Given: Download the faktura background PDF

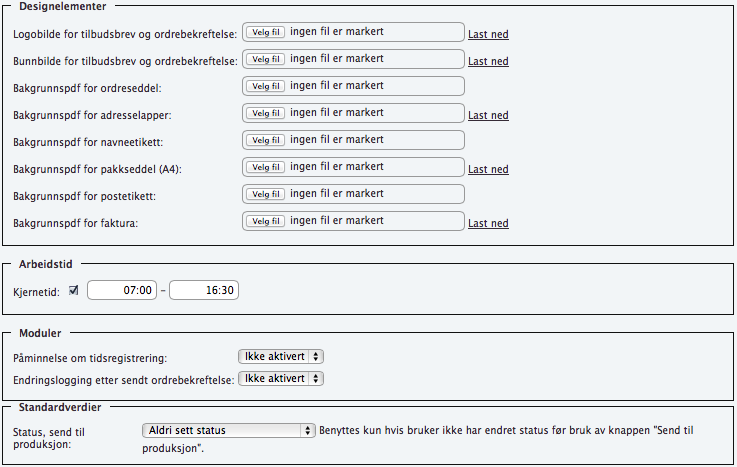Looking at the screenshot, I should 488,223.
